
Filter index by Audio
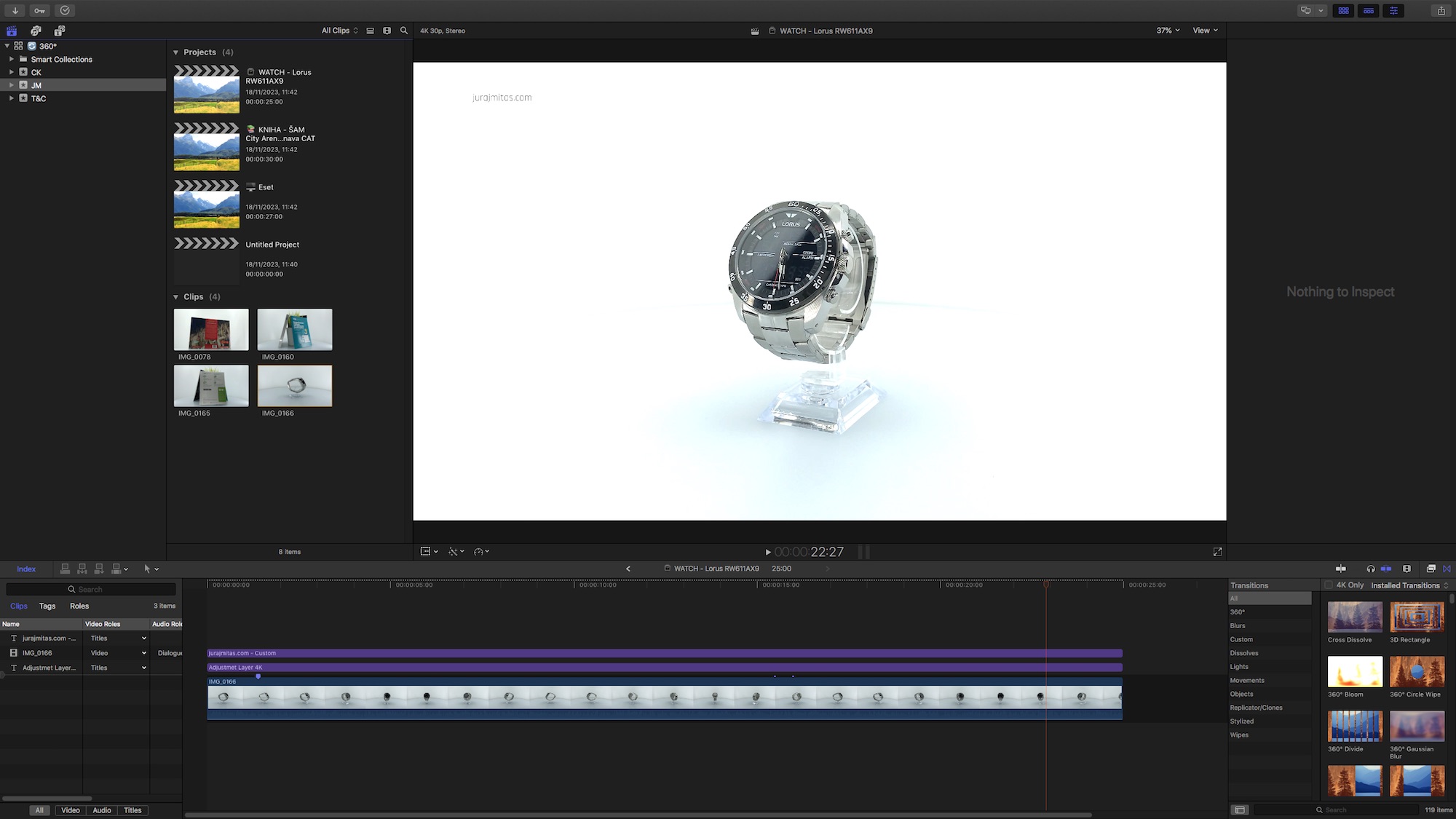[102, 810]
